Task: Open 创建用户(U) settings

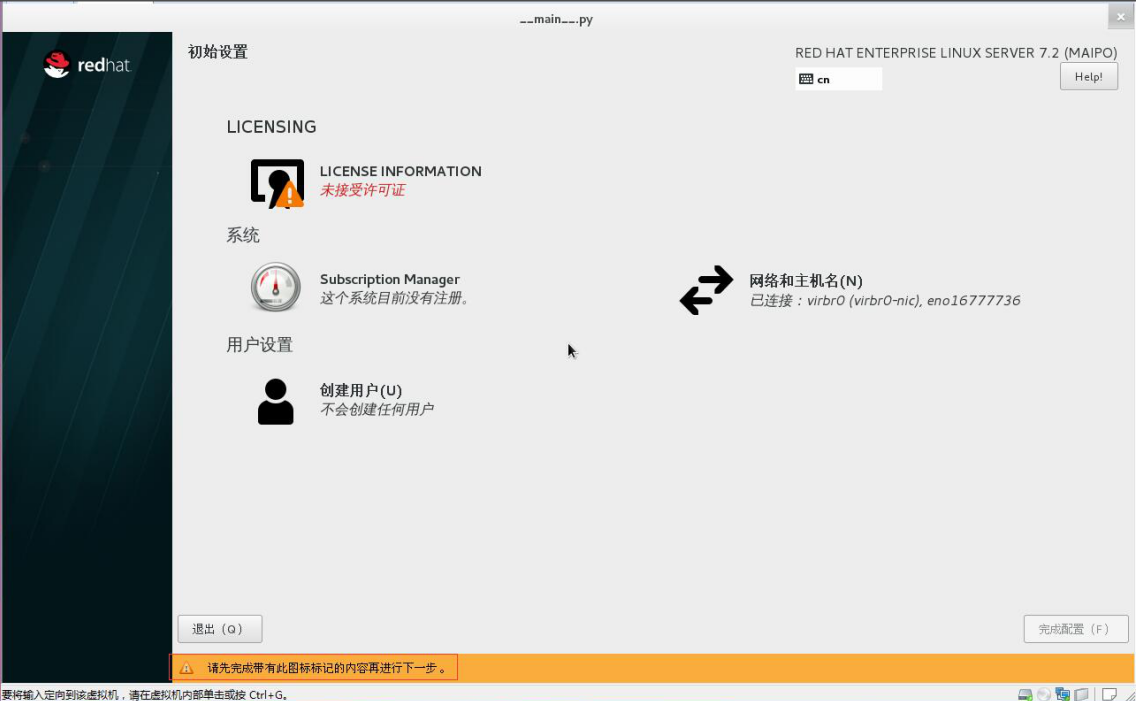Action: tap(361, 390)
